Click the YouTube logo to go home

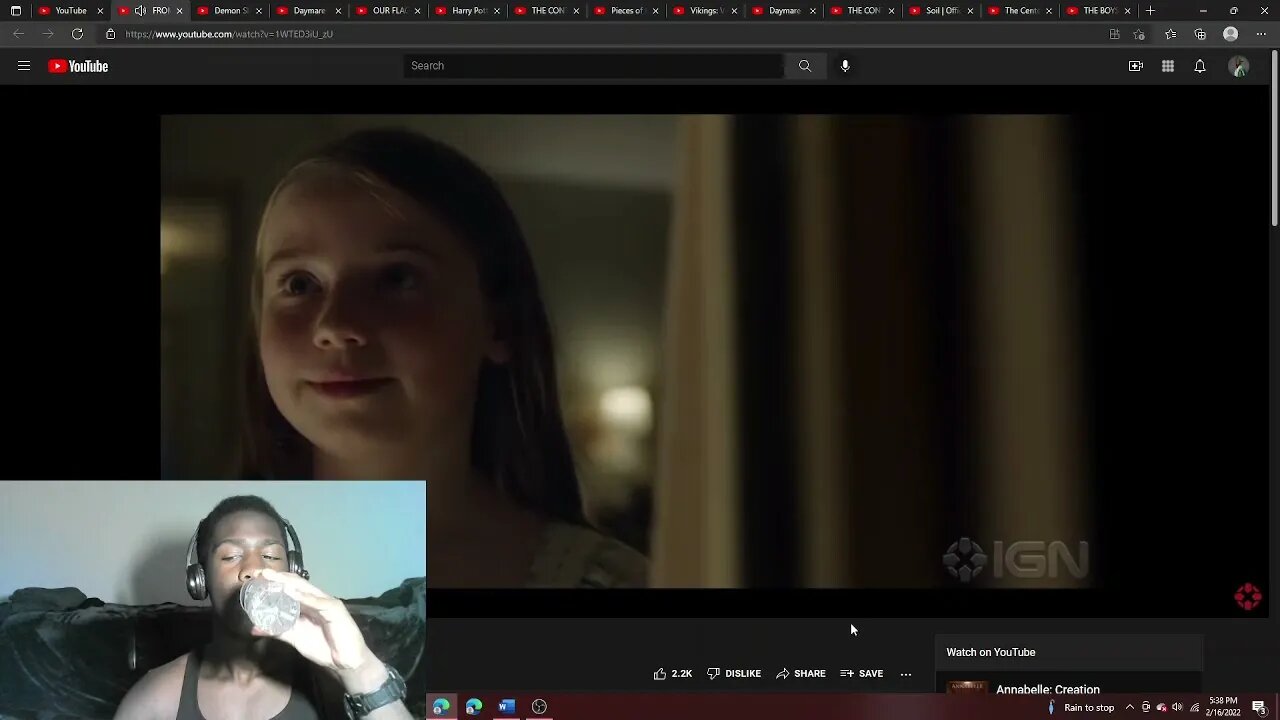78,66
